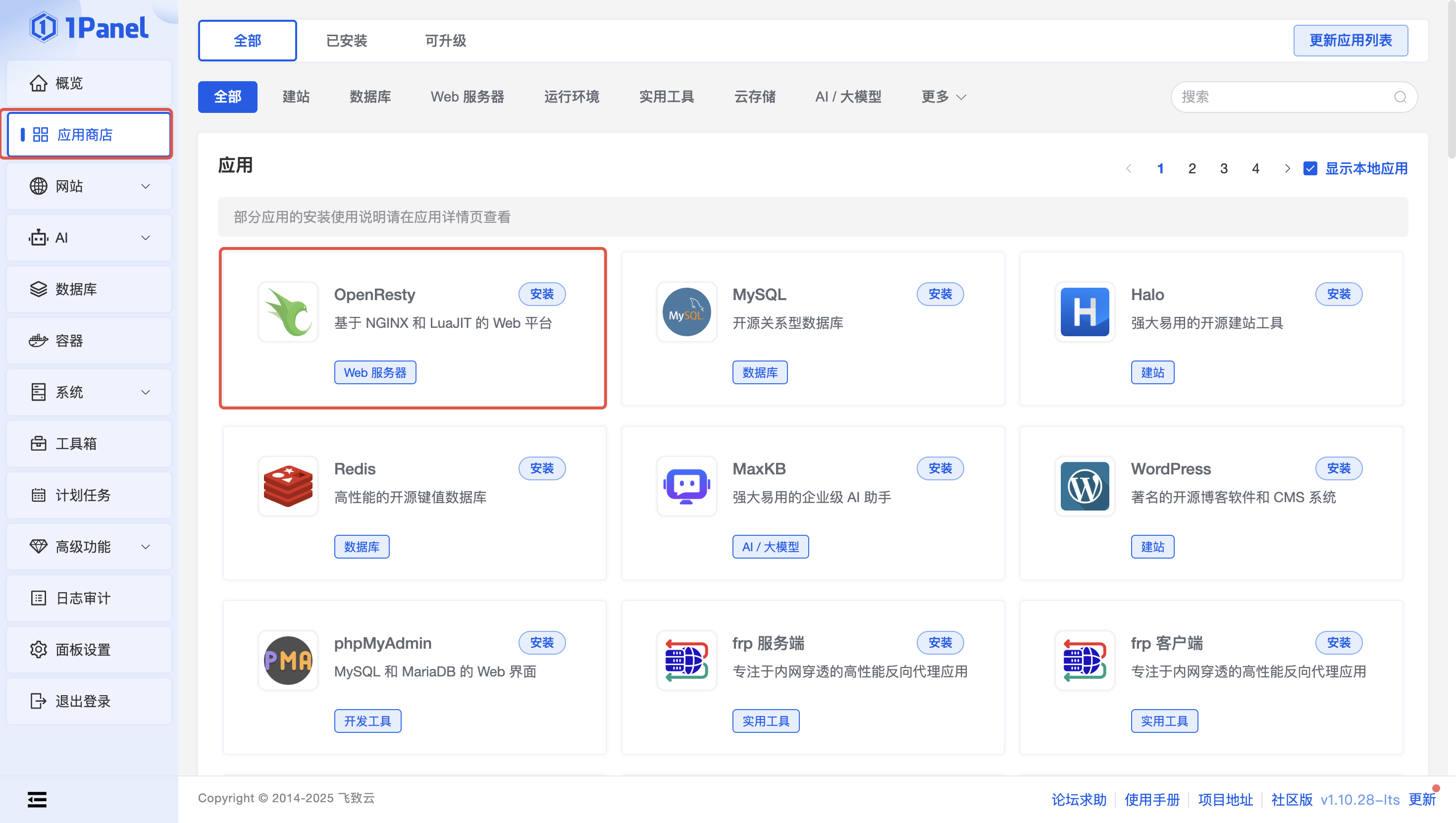
Task: Select the top 全部 tab
Action: tap(247, 41)
